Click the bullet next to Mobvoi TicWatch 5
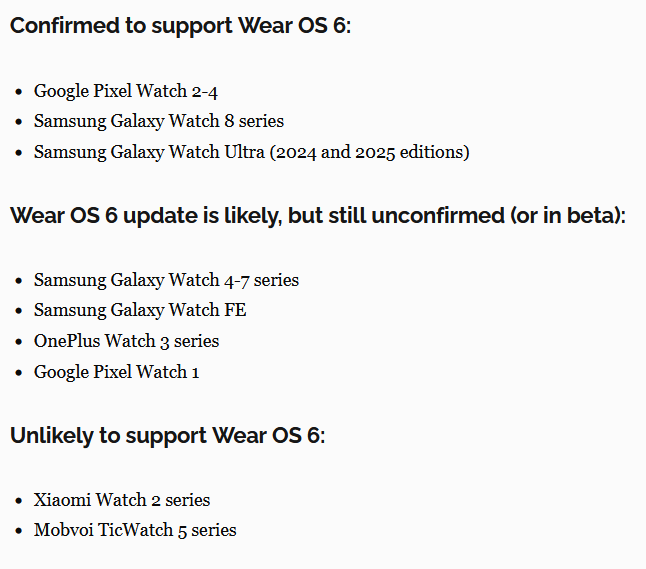 point(19,531)
